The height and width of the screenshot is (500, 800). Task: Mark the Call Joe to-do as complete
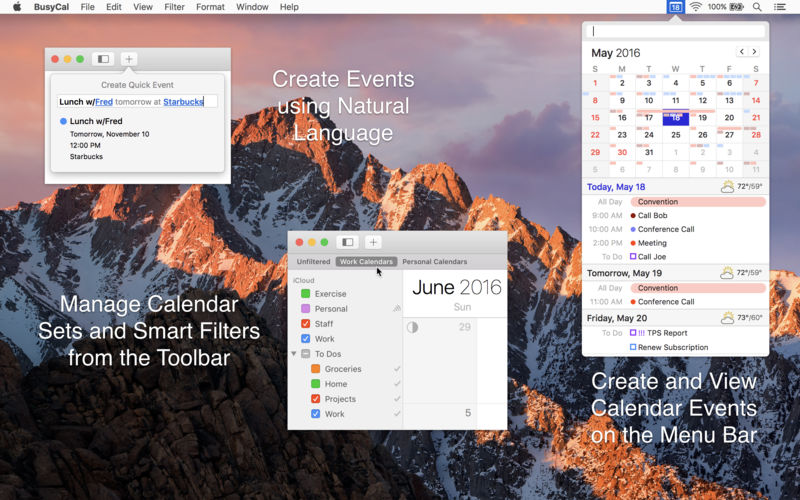[x=633, y=257]
